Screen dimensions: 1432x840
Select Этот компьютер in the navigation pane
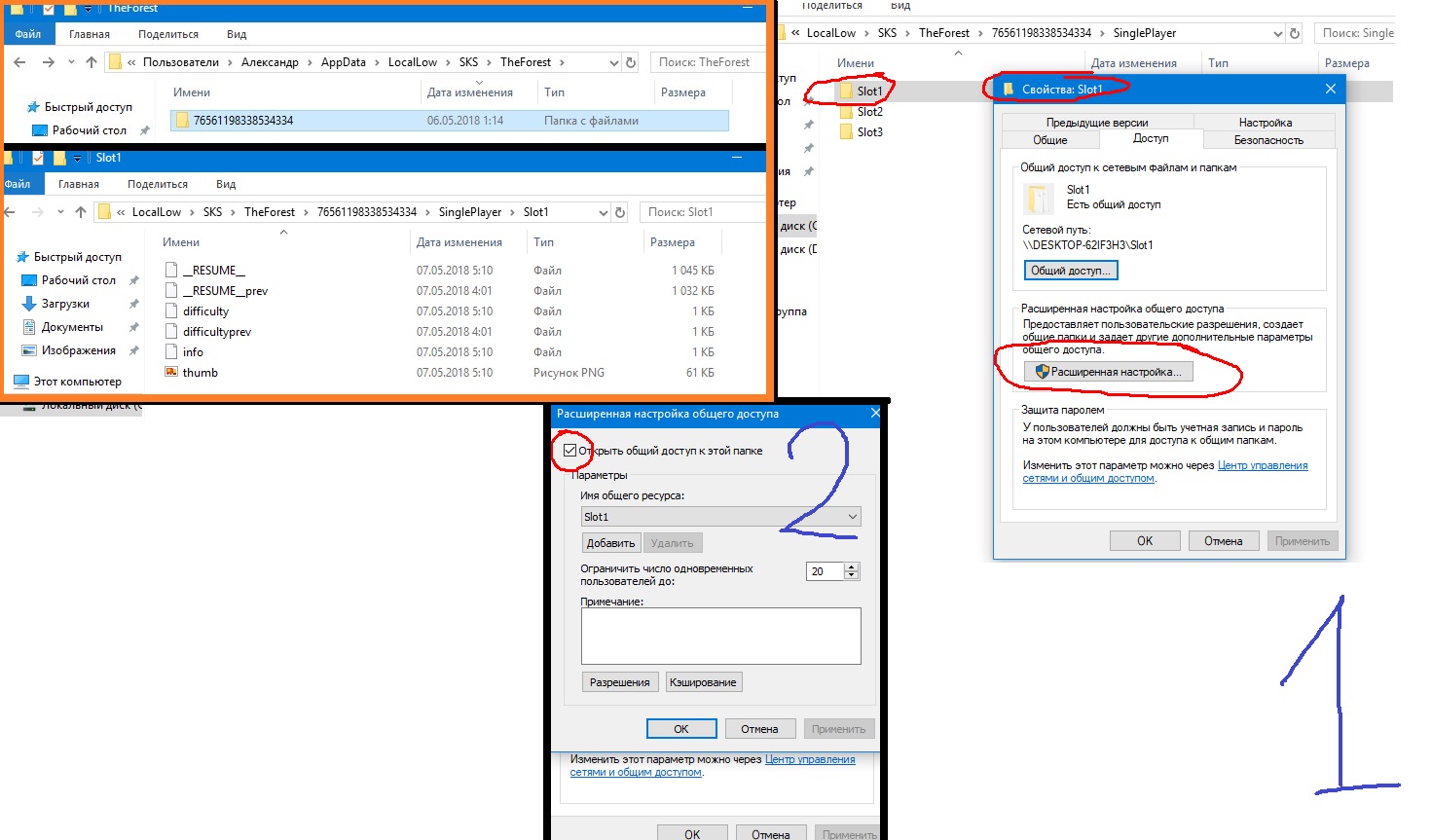pyautogui.click(x=77, y=382)
